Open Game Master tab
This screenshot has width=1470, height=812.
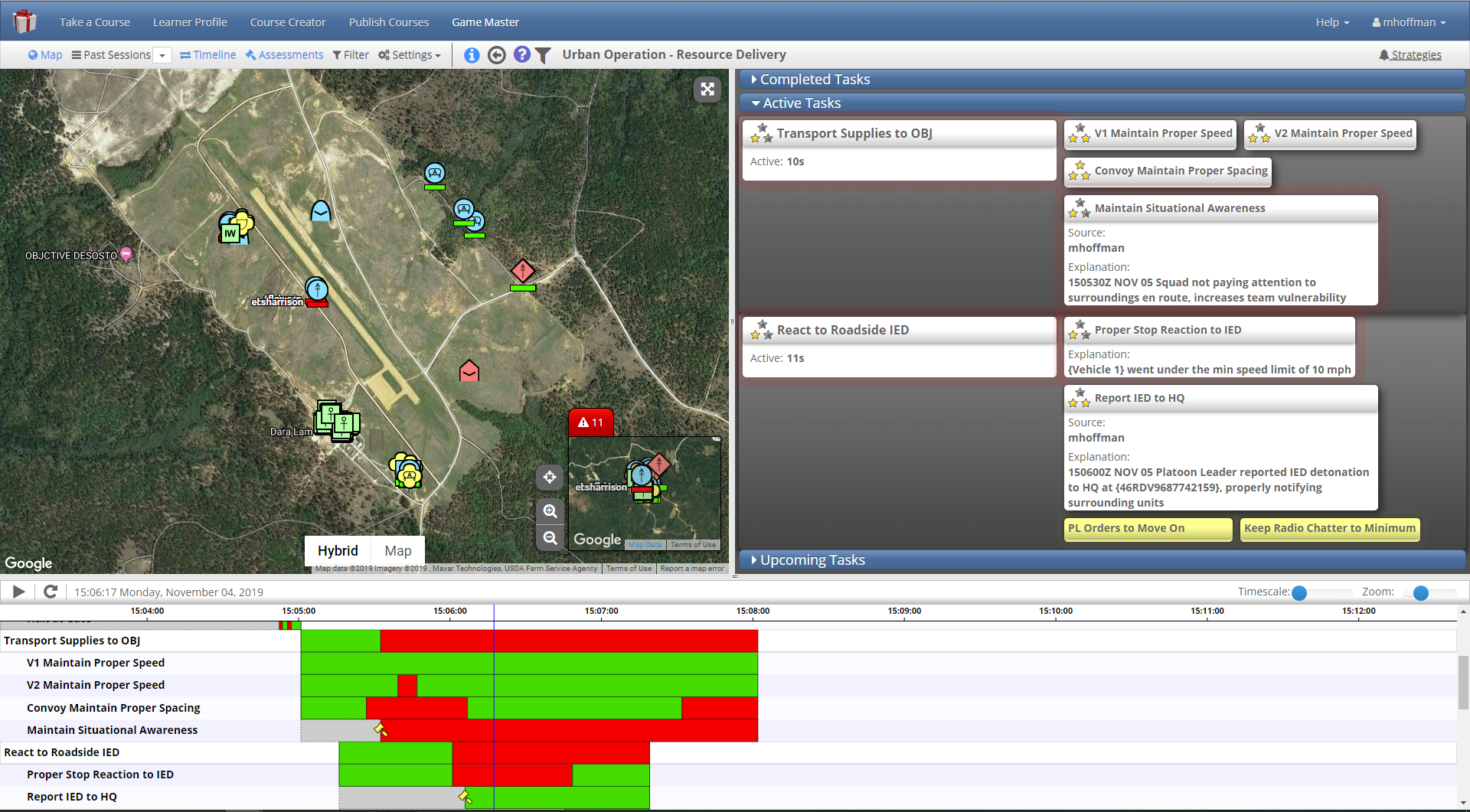pos(485,22)
